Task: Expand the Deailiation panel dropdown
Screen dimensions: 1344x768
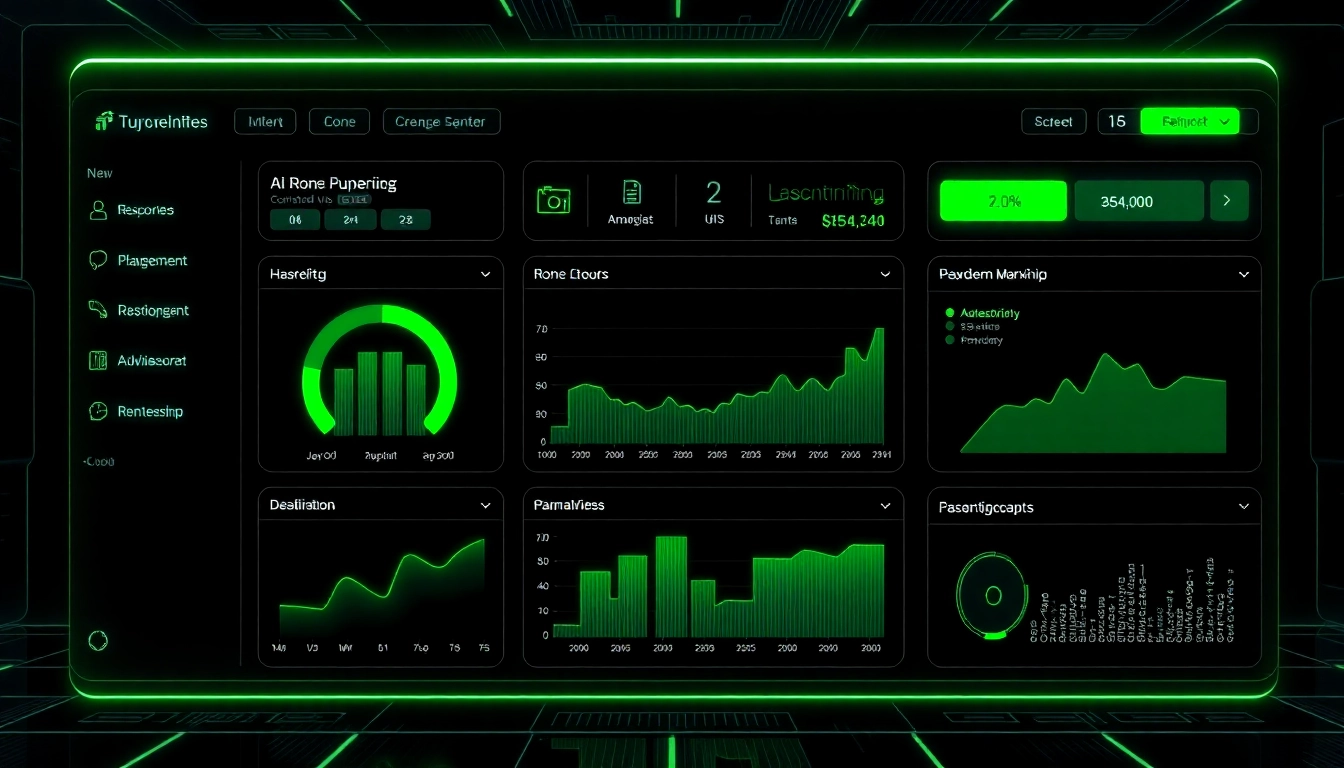Action: click(485, 506)
